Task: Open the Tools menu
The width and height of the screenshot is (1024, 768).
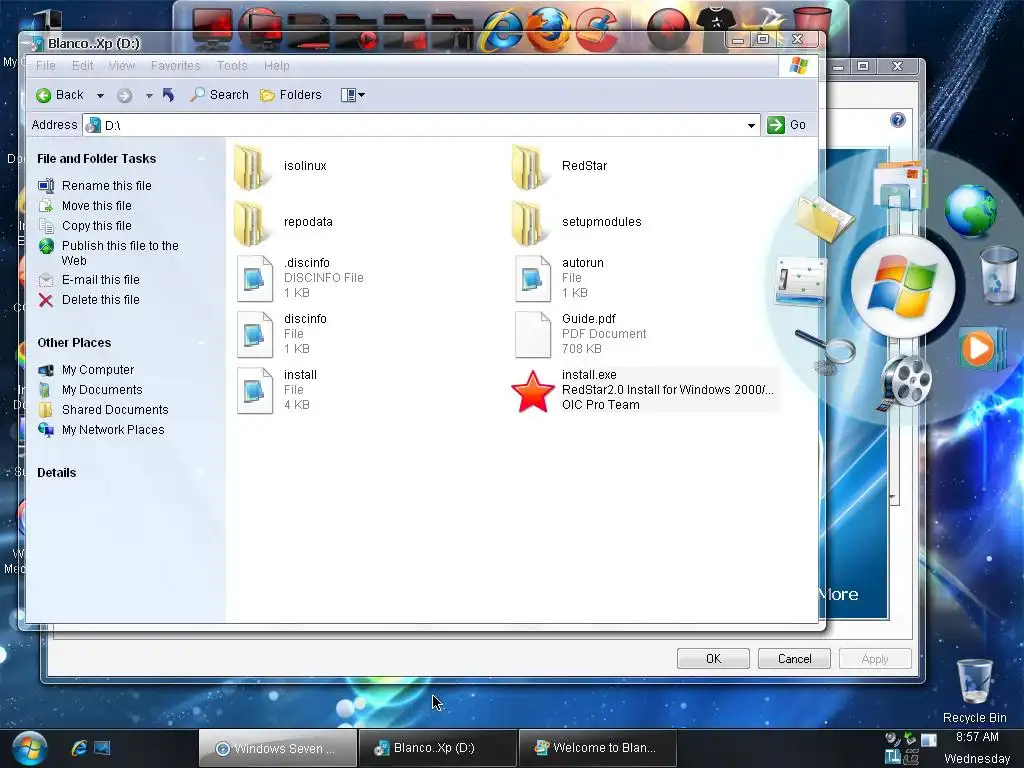Action: pos(232,66)
